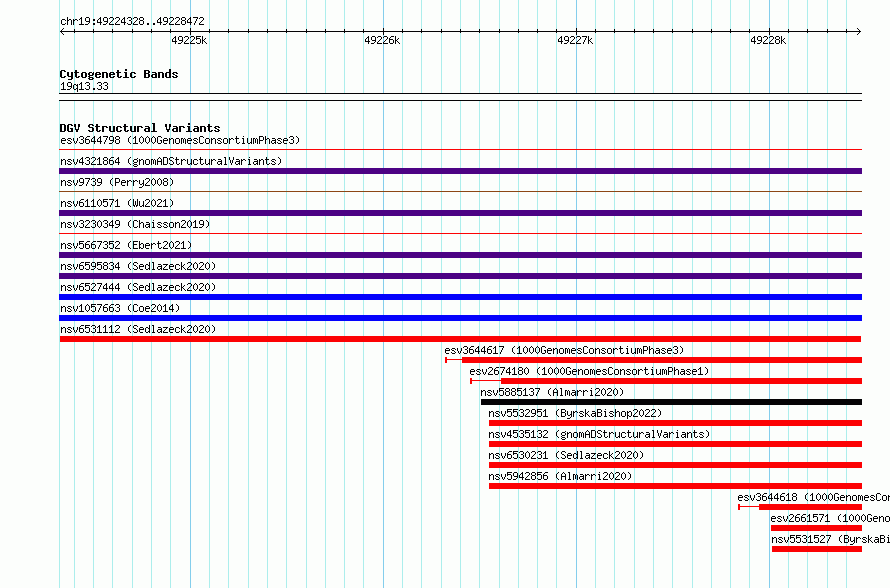Viewport: 890px width, 588px height.
Task: Select red bar of nsv5531527
Action: click(817, 549)
